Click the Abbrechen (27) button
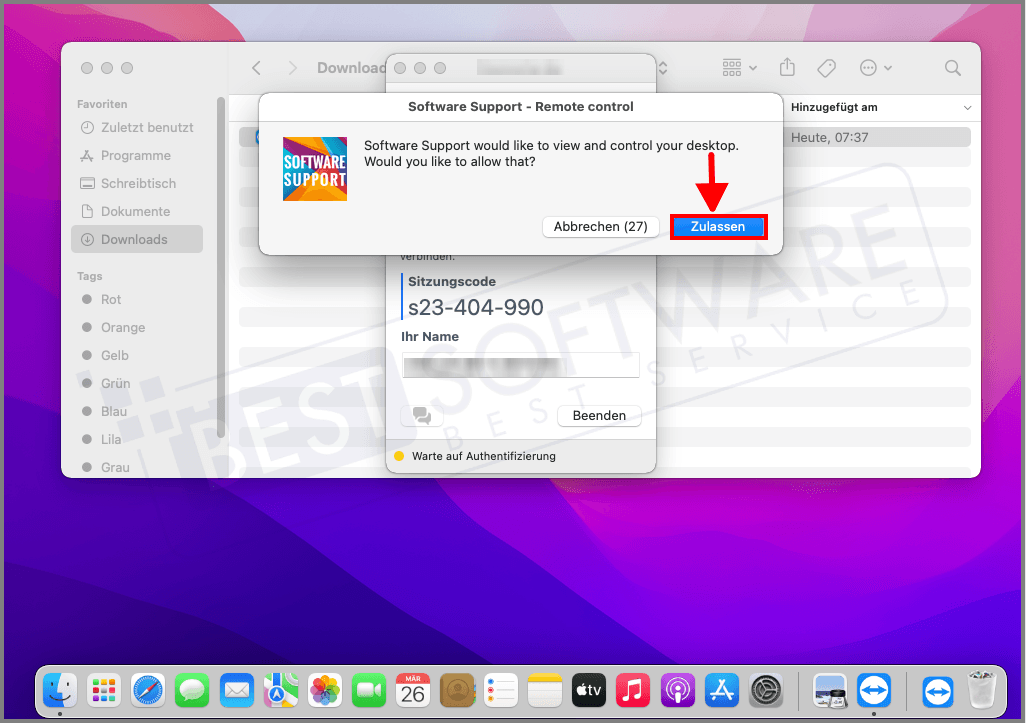 (600, 226)
